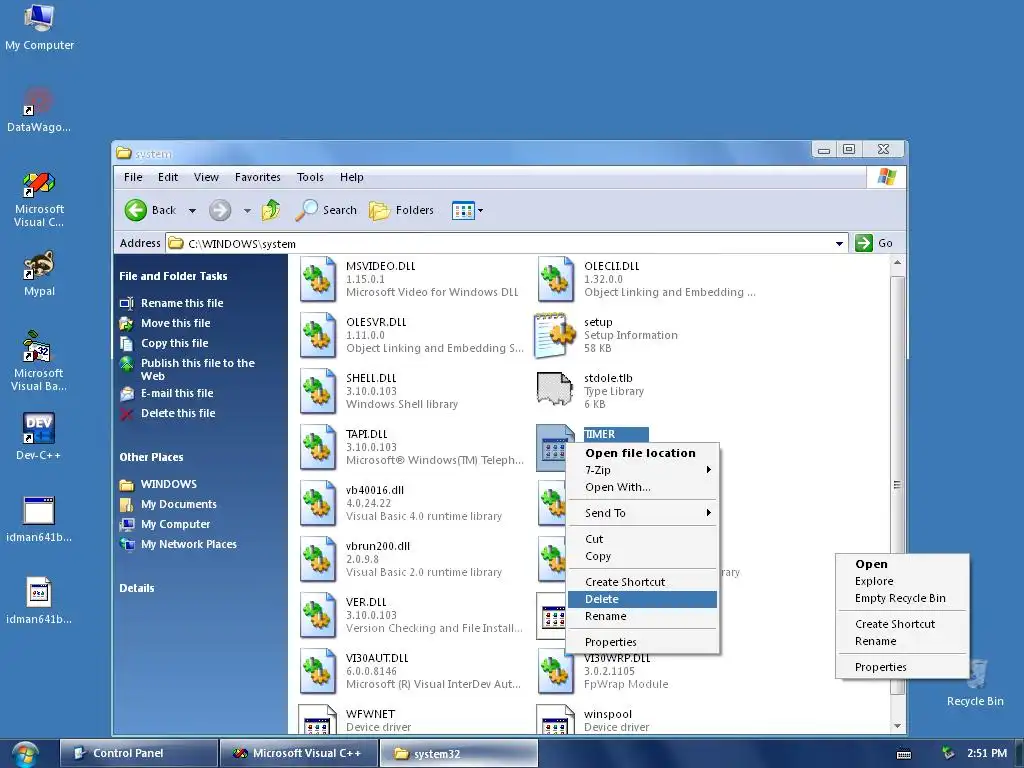Open the Start button orb
1024x768 pixels.
(x=24, y=753)
